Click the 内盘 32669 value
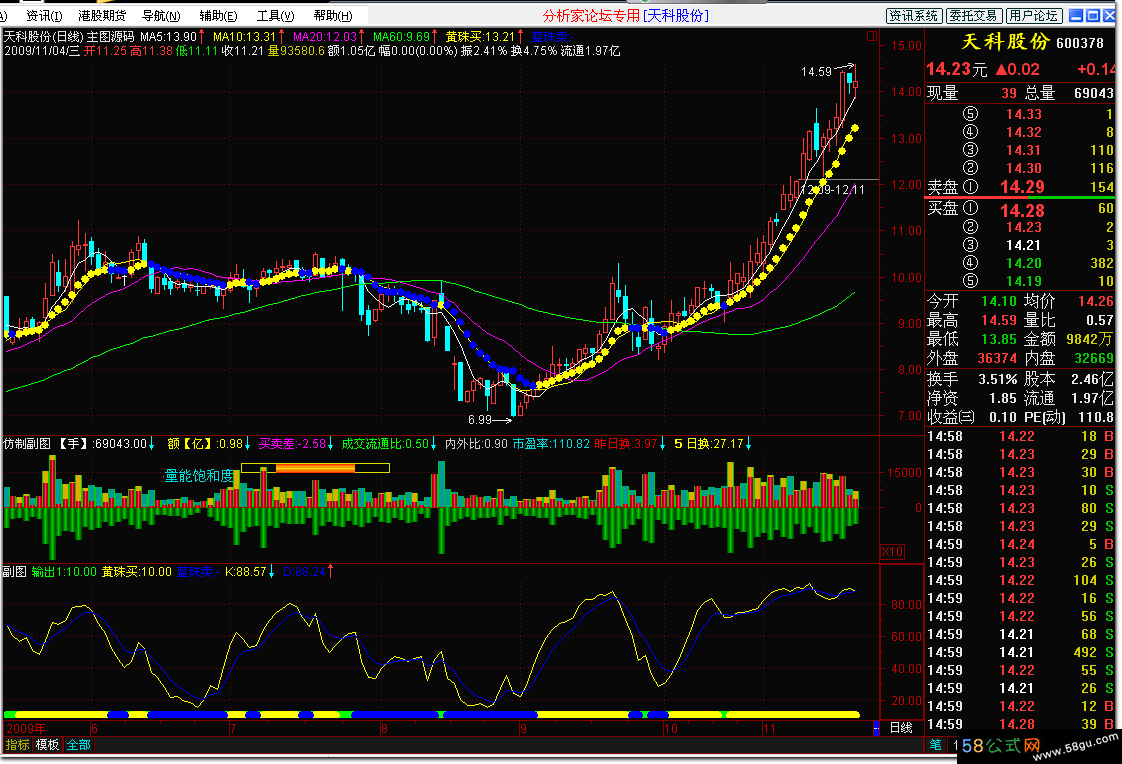 point(1093,358)
